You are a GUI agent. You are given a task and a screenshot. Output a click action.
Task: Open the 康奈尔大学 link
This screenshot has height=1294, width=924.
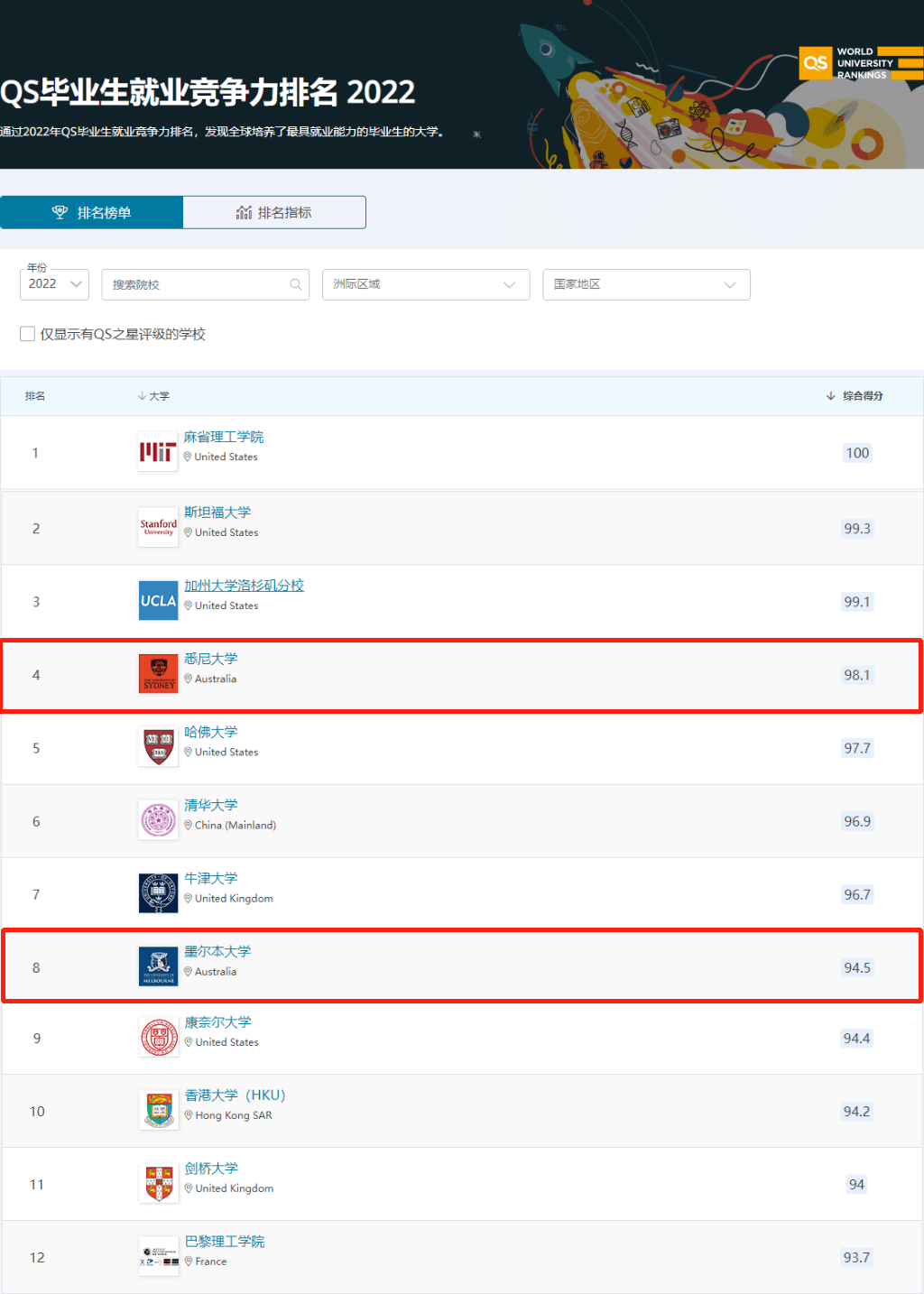coord(218,1022)
